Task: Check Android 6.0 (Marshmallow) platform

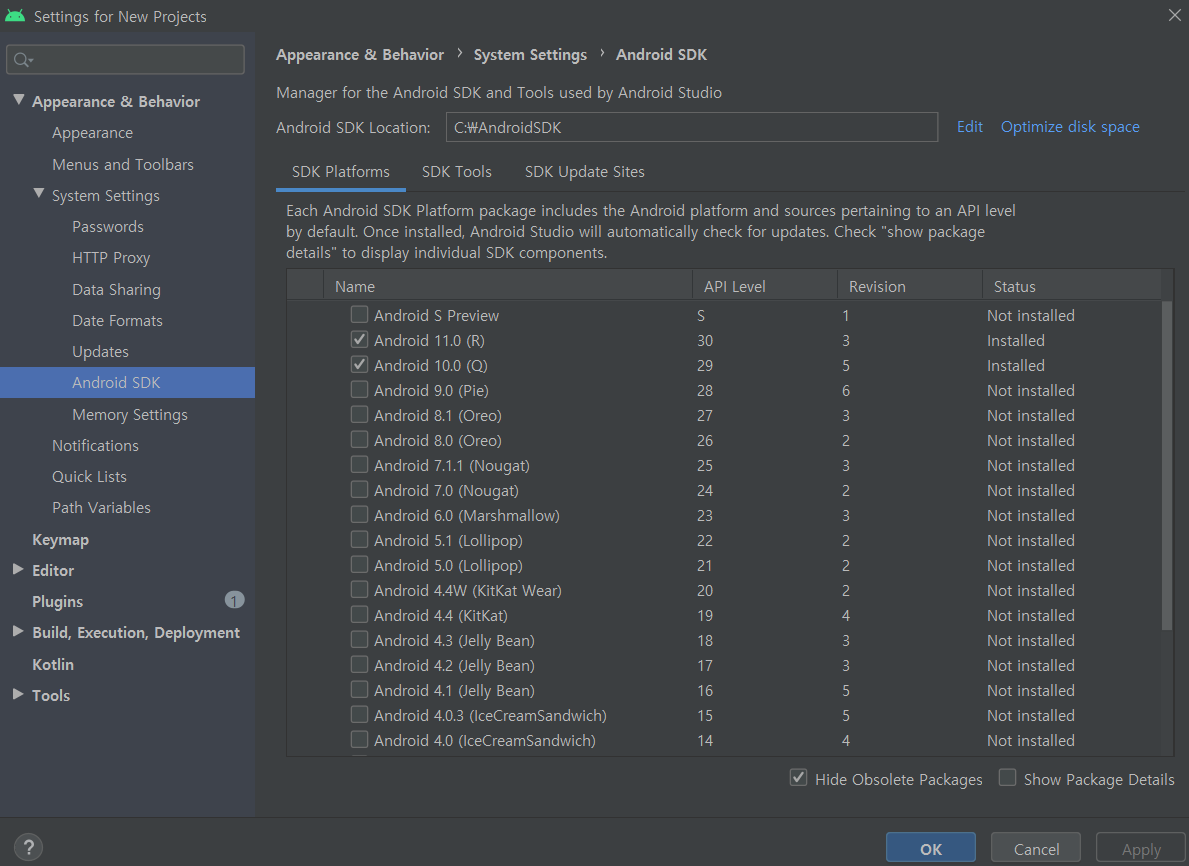Action: 359,515
